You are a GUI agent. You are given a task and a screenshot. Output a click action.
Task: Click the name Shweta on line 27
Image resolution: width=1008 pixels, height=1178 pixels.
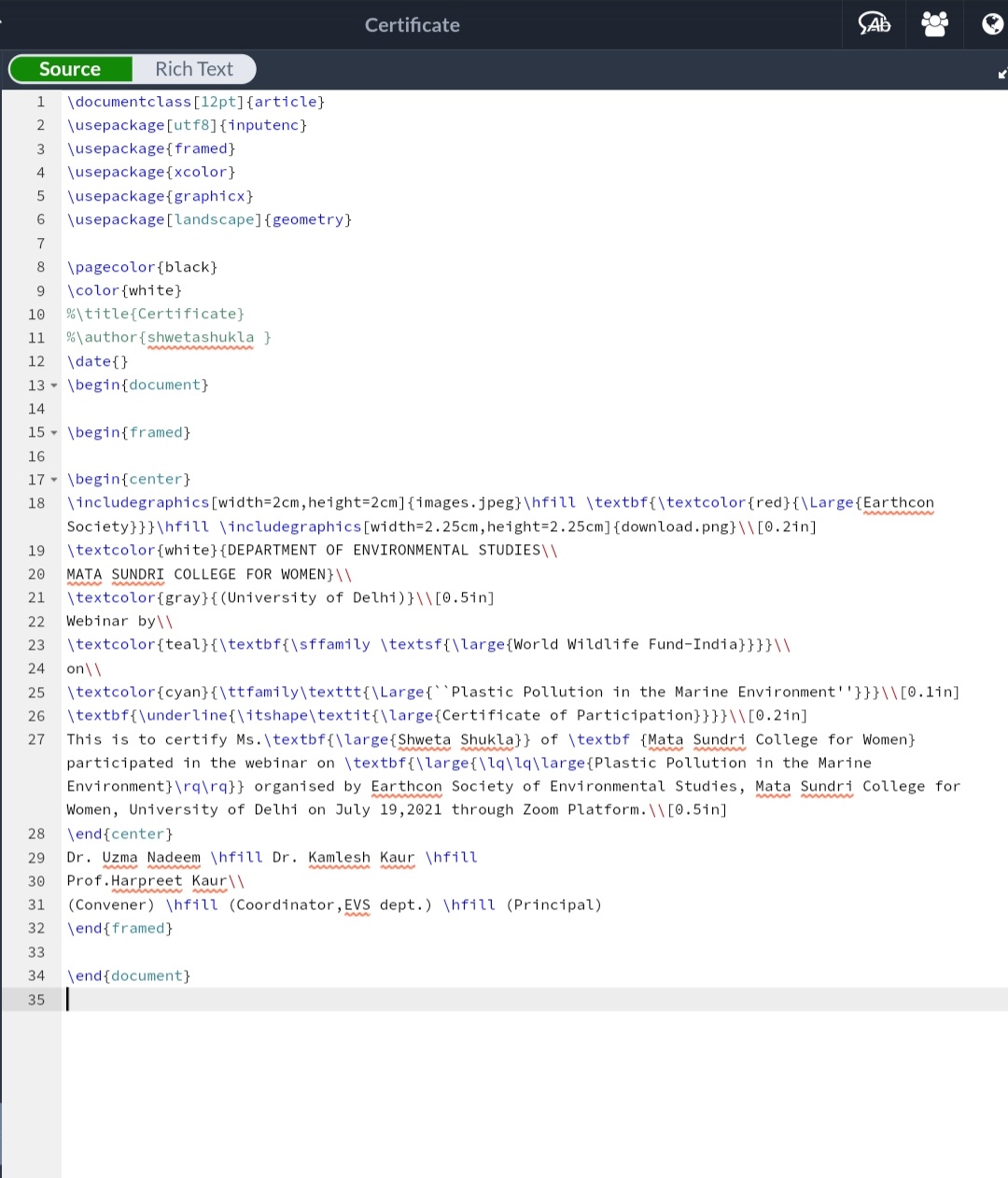pyautogui.click(x=425, y=739)
